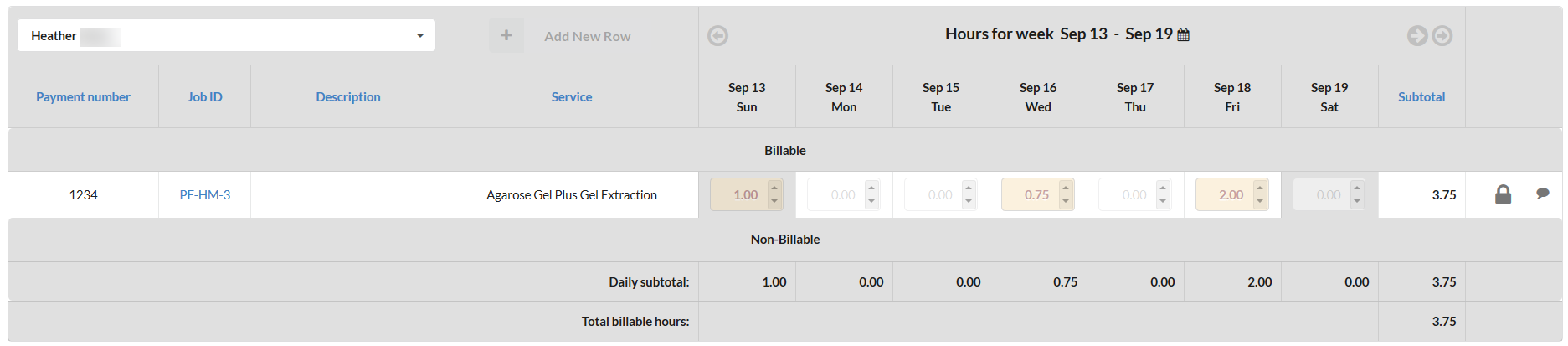1568x346 pixels.
Task: Click the lock icon on row 1234
Action: 1503,194
